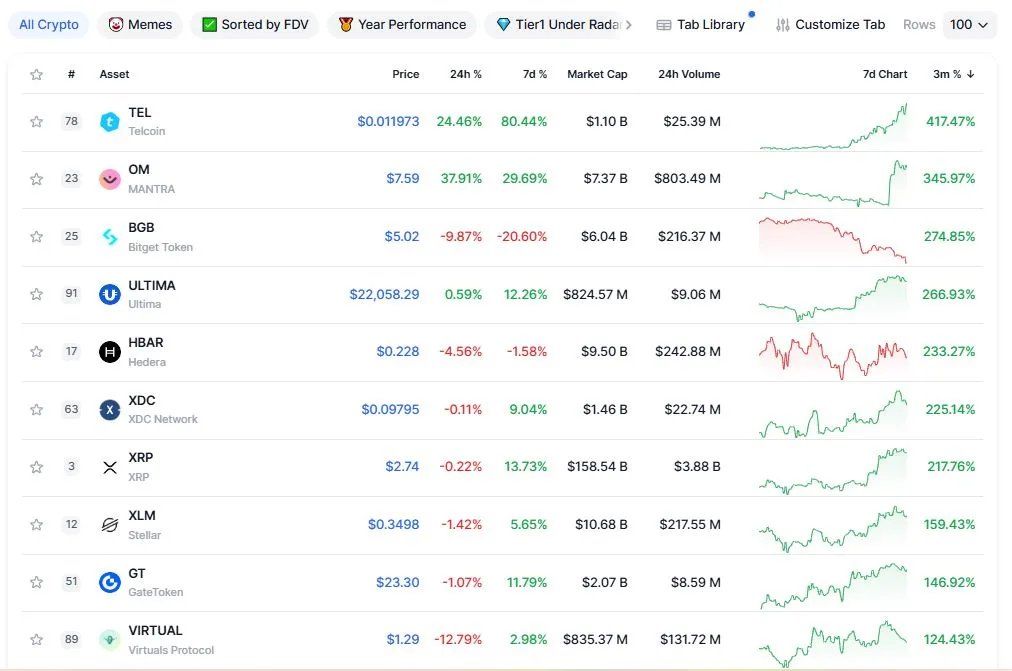Image resolution: width=1012 pixels, height=671 pixels.
Task: Open the GT 7d chart sparkline
Action: 833,586
